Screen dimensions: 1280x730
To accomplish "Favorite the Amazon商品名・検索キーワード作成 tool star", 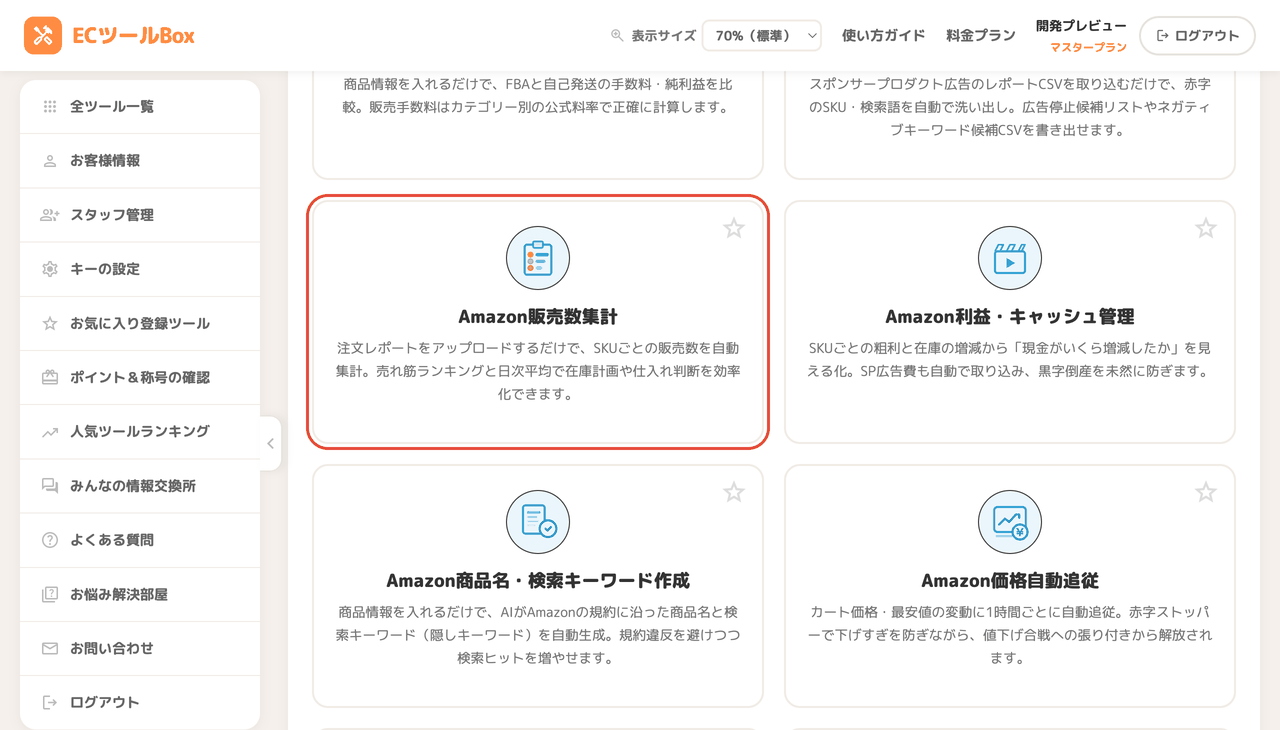I will tap(734, 492).
